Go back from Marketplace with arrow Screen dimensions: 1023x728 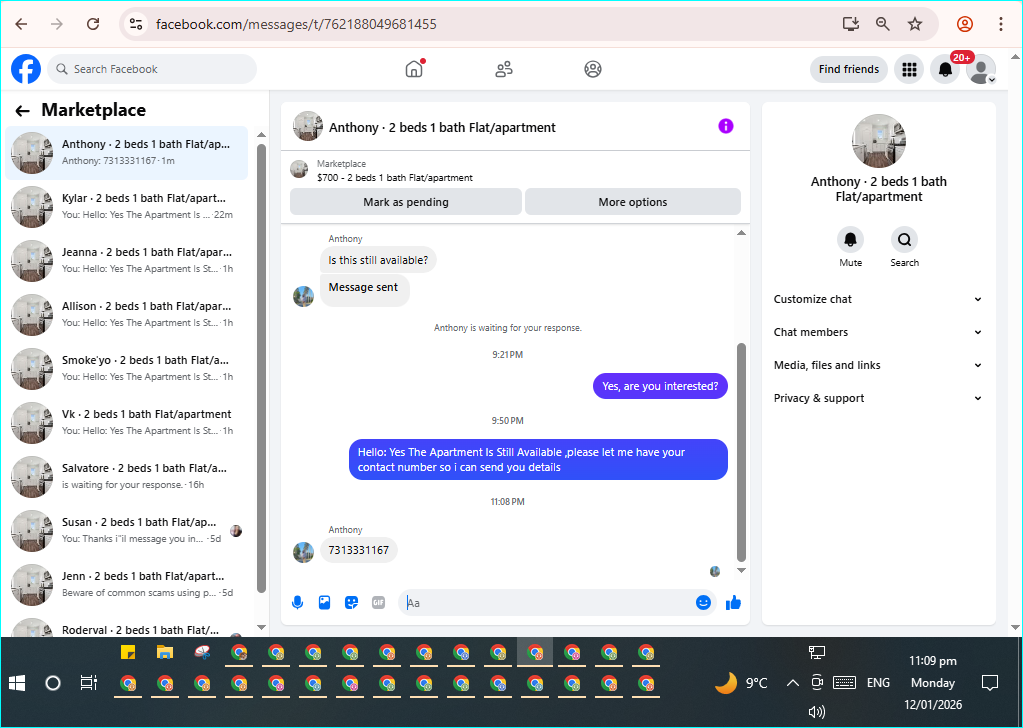23,111
